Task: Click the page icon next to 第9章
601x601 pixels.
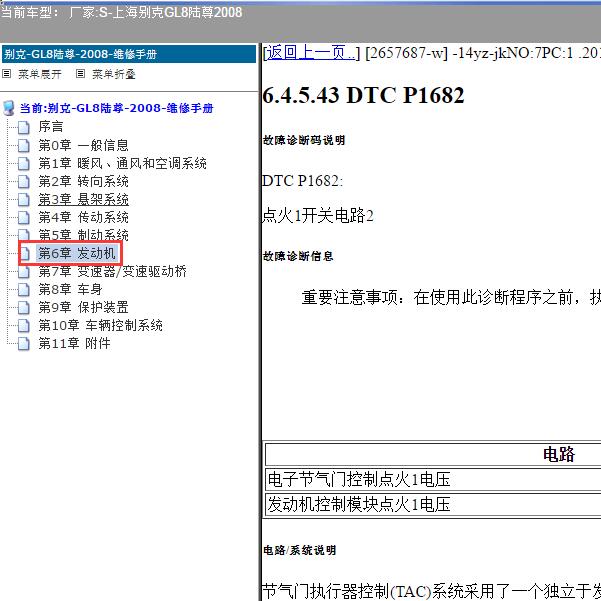Action: pos(24,307)
